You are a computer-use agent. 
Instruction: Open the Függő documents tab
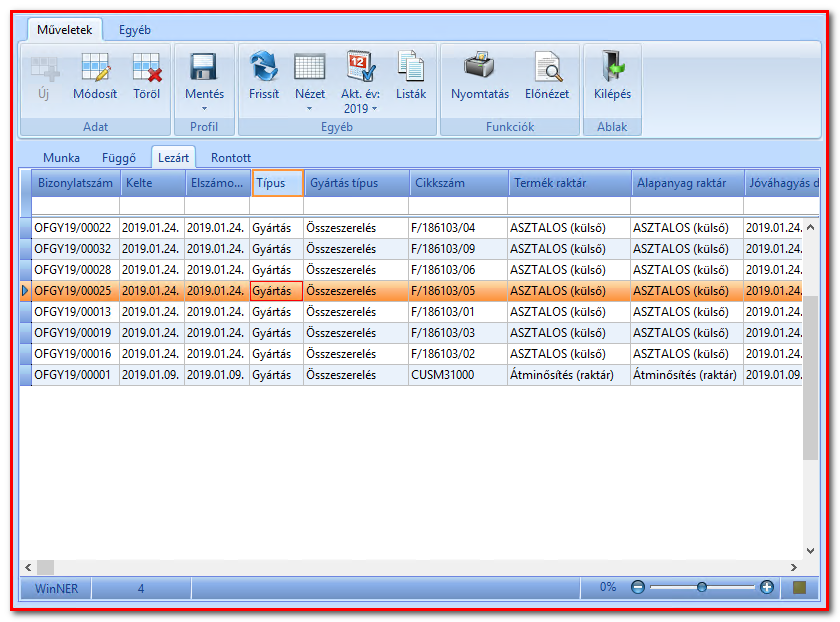click(x=119, y=158)
